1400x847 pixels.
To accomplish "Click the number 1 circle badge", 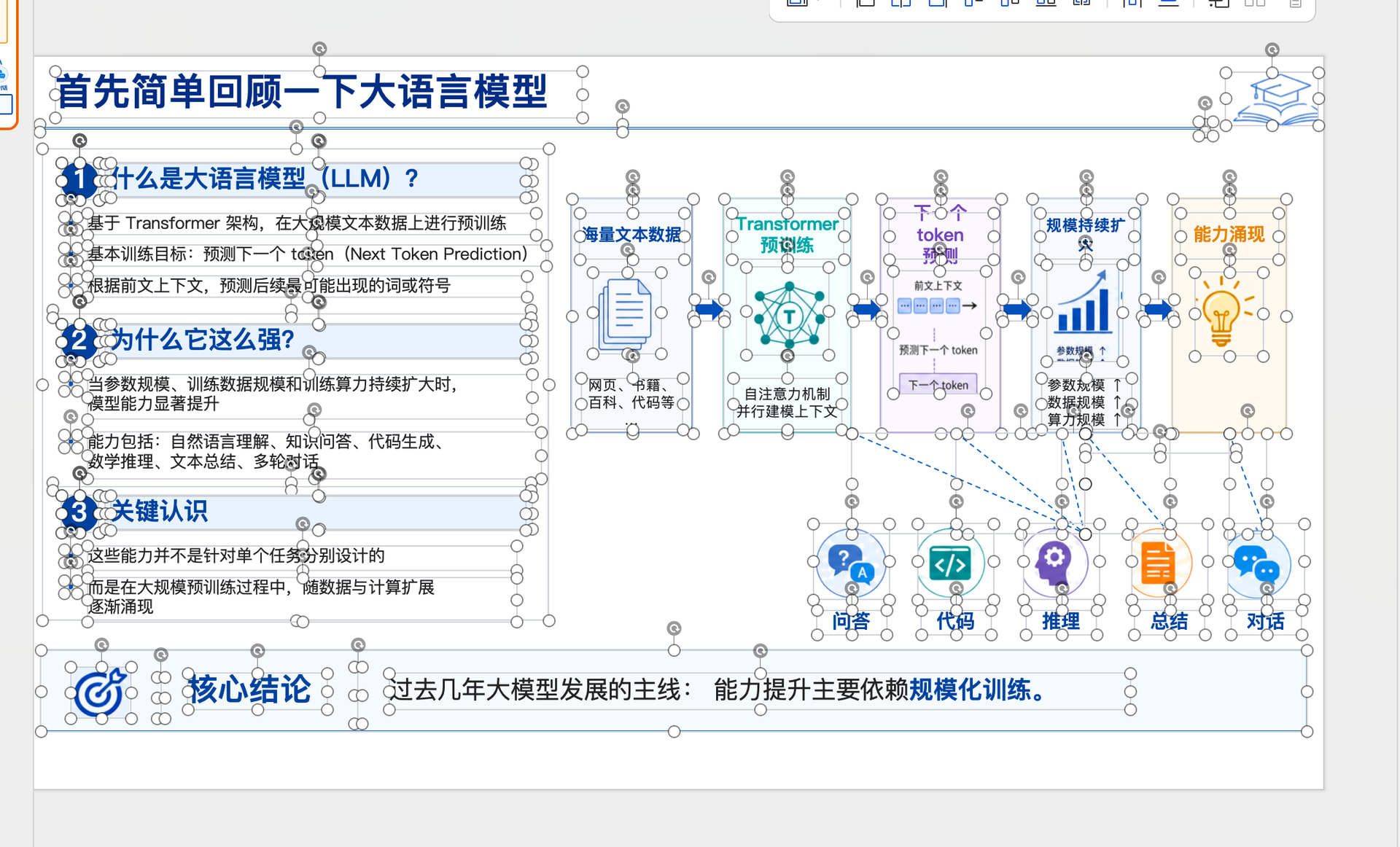I will (79, 179).
